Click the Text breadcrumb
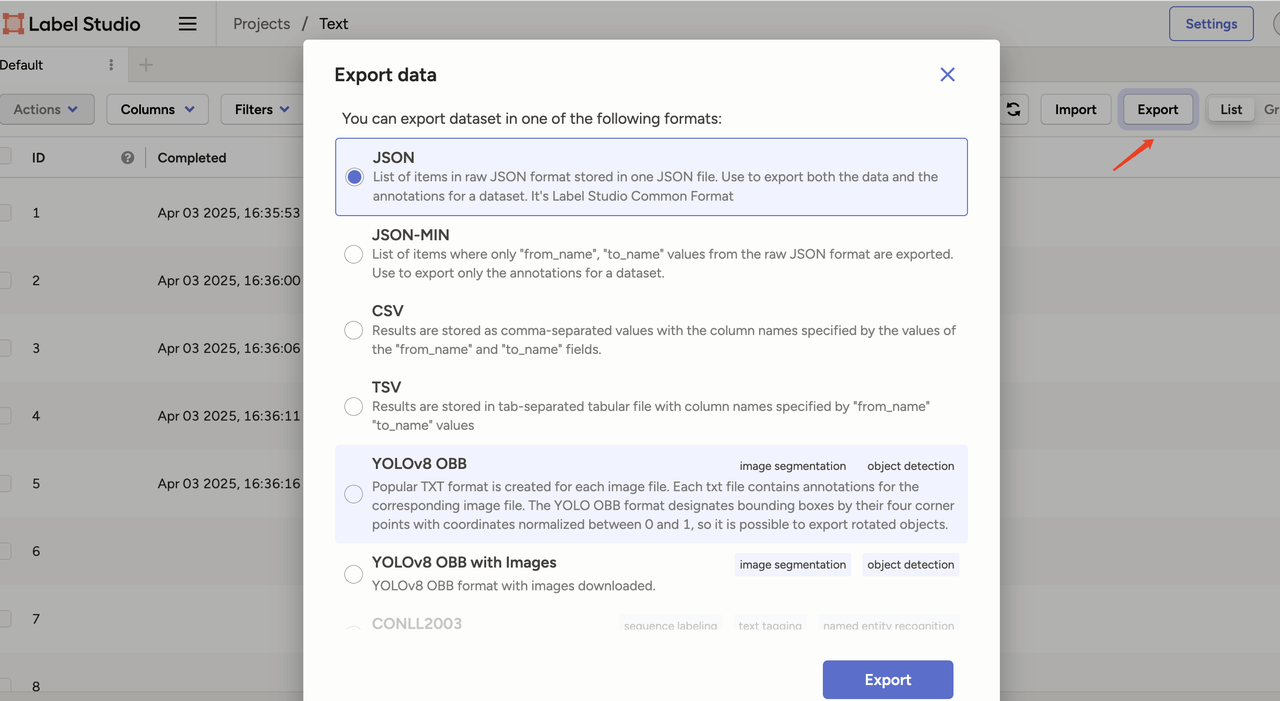The height and width of the screenshot is (701, 1280). (334, 24)
